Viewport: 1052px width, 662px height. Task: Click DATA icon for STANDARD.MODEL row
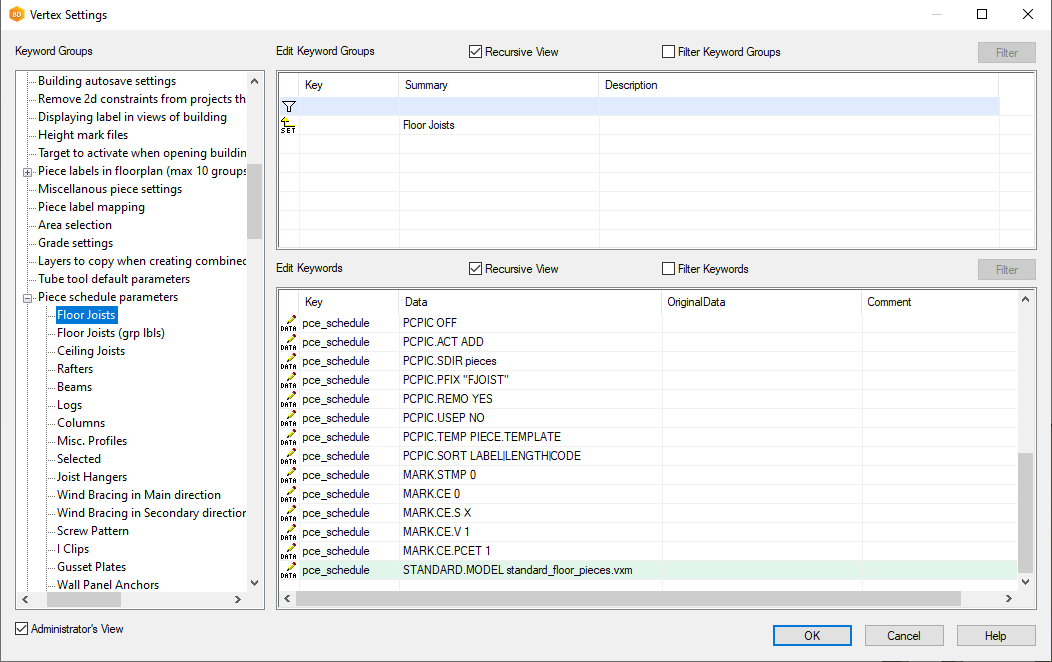288,570
